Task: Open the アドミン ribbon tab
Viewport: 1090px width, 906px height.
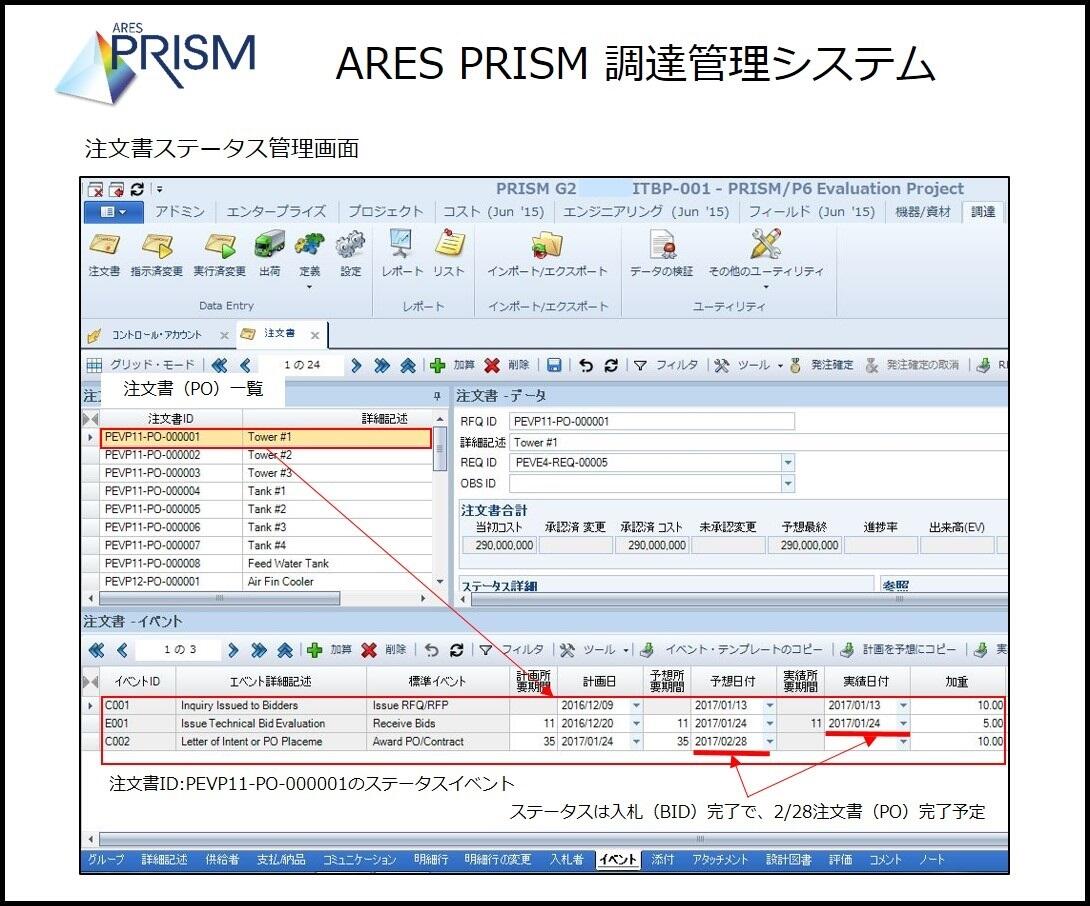Action: 179,211
